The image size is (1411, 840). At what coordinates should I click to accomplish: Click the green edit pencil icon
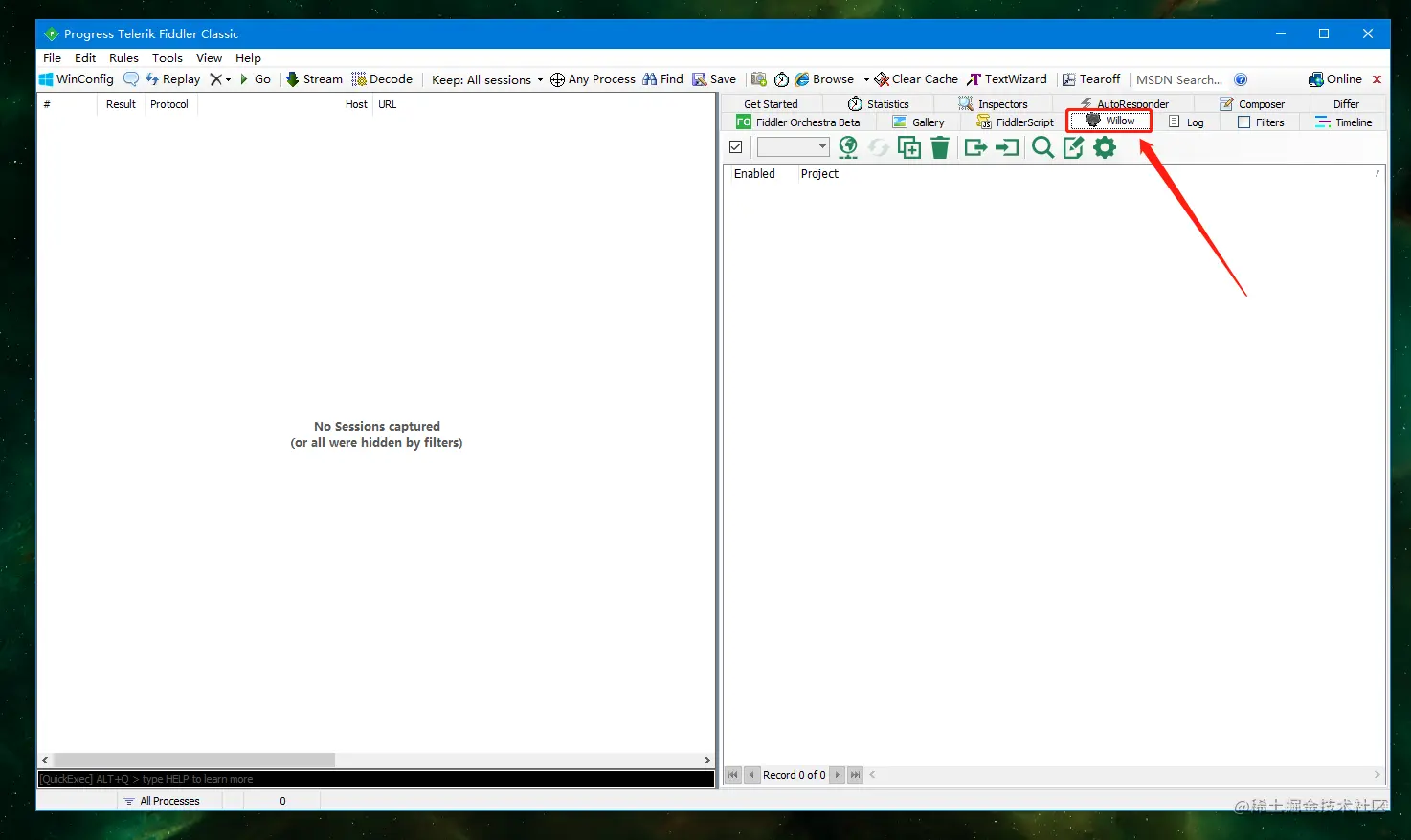(1074, 147)
